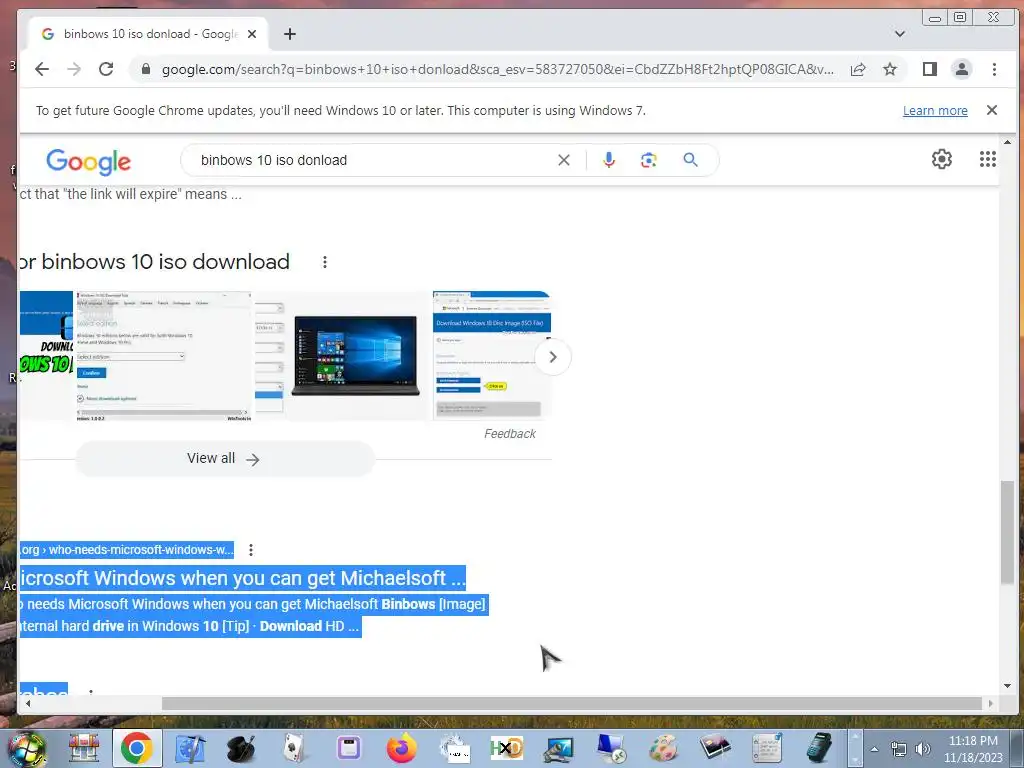Open the network icon in the tray
This screenshot has width=1024, height=768.
(899, 749)
